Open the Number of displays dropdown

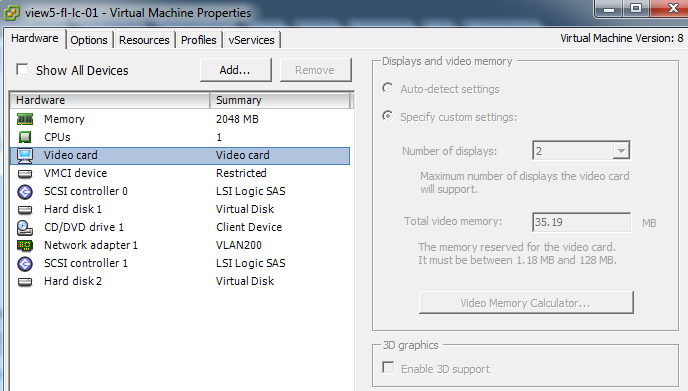(x=581, y=151)
